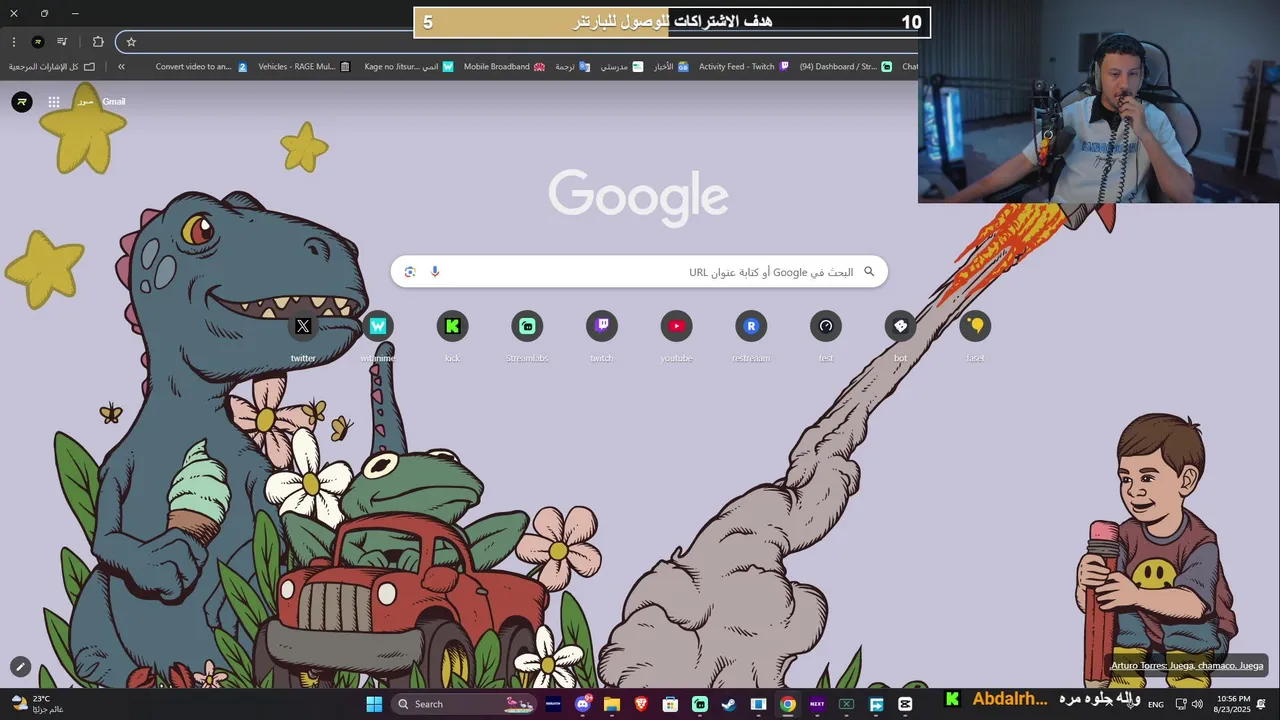Open the volume and network quick settings

click(1189, 705)
